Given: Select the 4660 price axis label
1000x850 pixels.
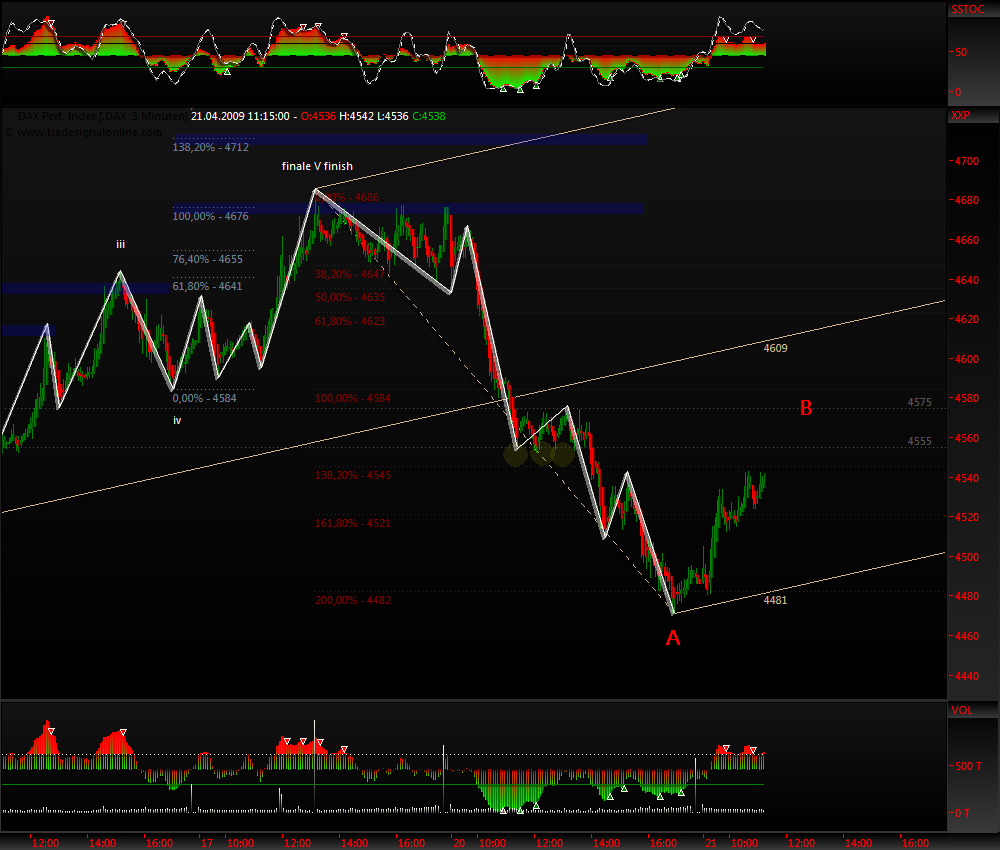Looking at the screenshot, I should pyautogui.click(x=966, y=240).
